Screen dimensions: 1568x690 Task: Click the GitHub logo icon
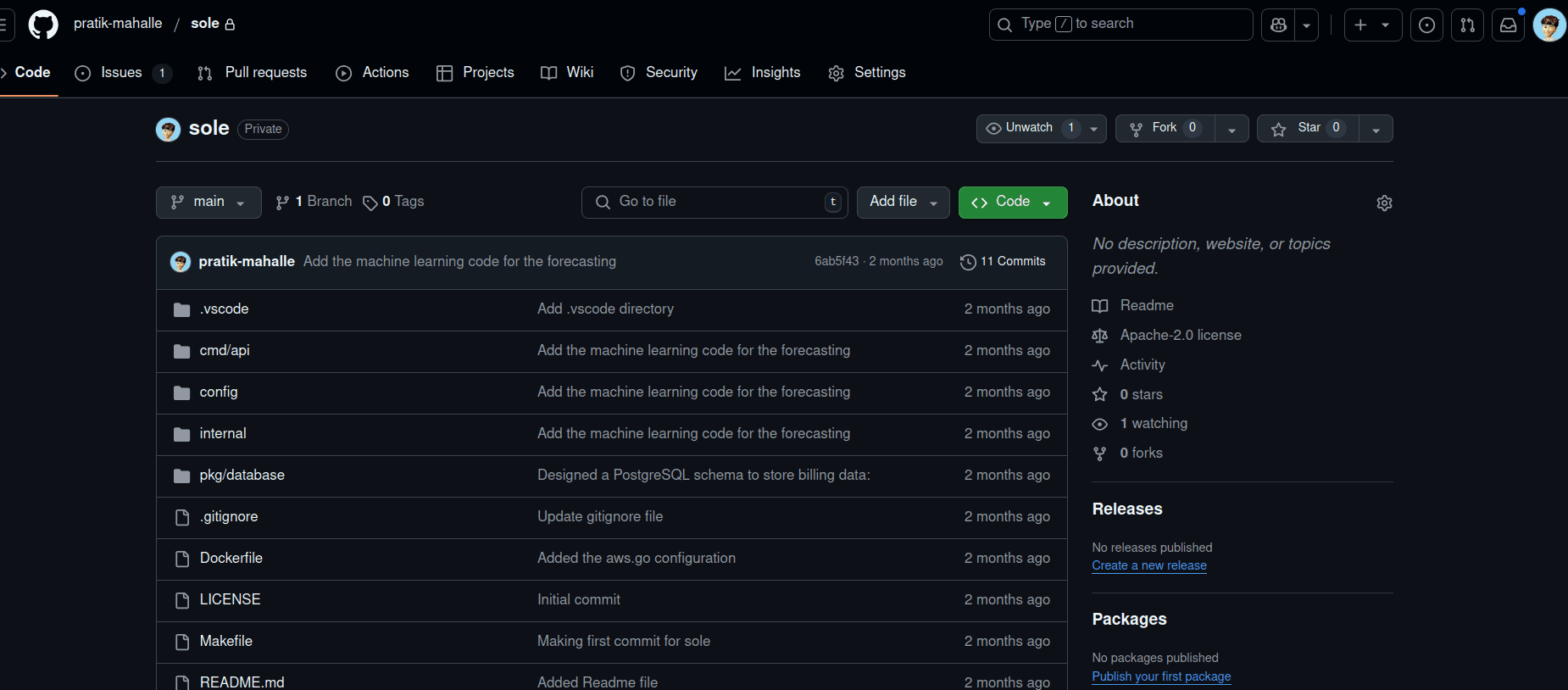click(43, 25)
